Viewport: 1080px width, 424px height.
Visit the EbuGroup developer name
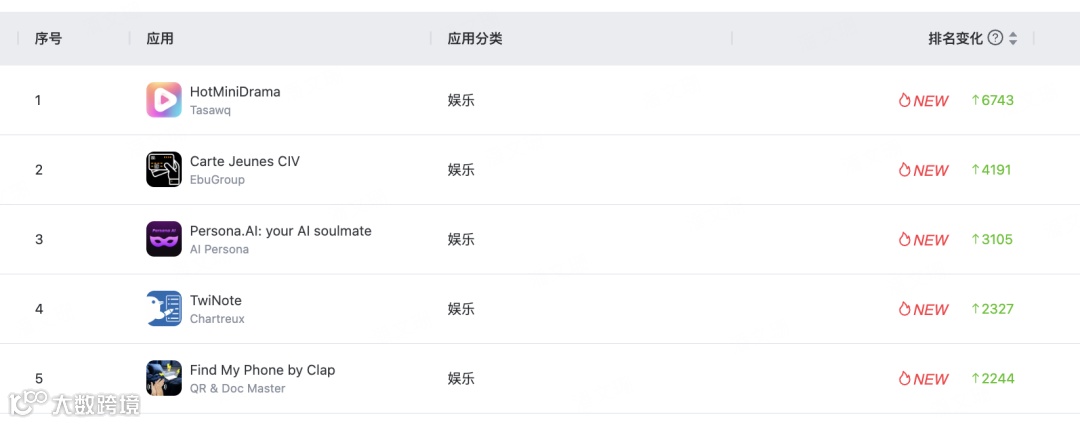pyautogui.click(x=217, y=180)
